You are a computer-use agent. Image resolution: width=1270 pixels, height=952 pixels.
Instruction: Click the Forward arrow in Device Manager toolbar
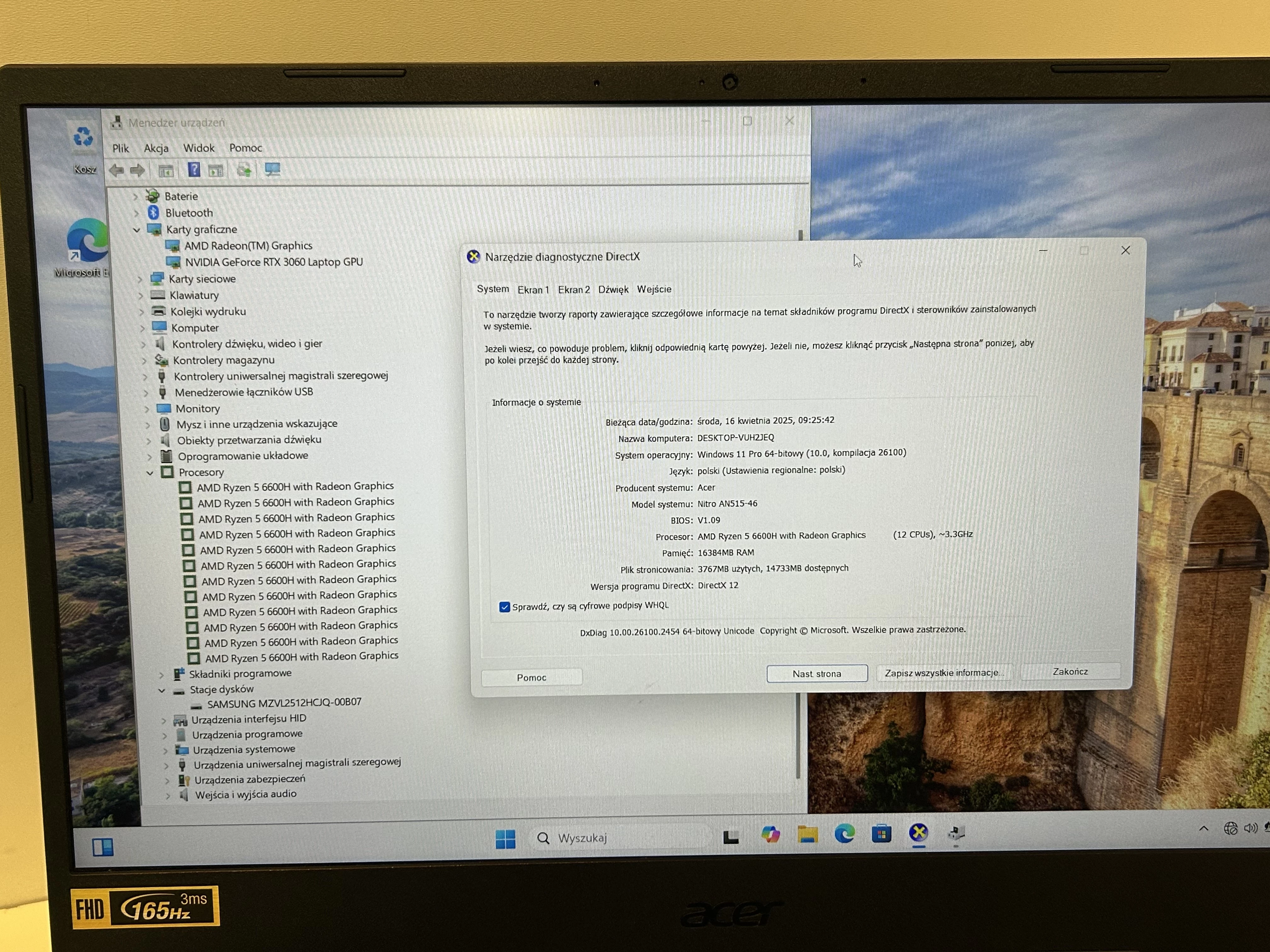click(x=137, y=170)
